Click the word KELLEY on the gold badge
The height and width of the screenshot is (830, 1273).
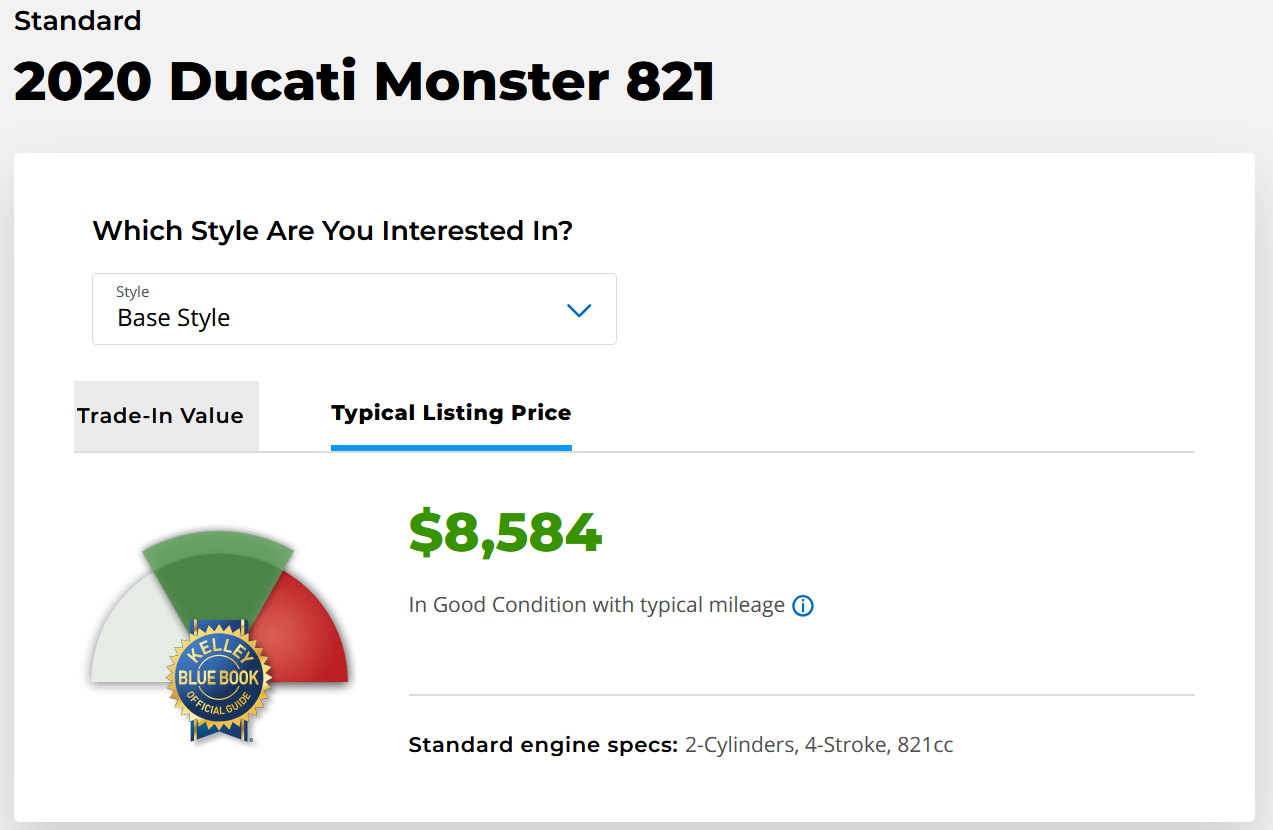[x=219, y=652]
